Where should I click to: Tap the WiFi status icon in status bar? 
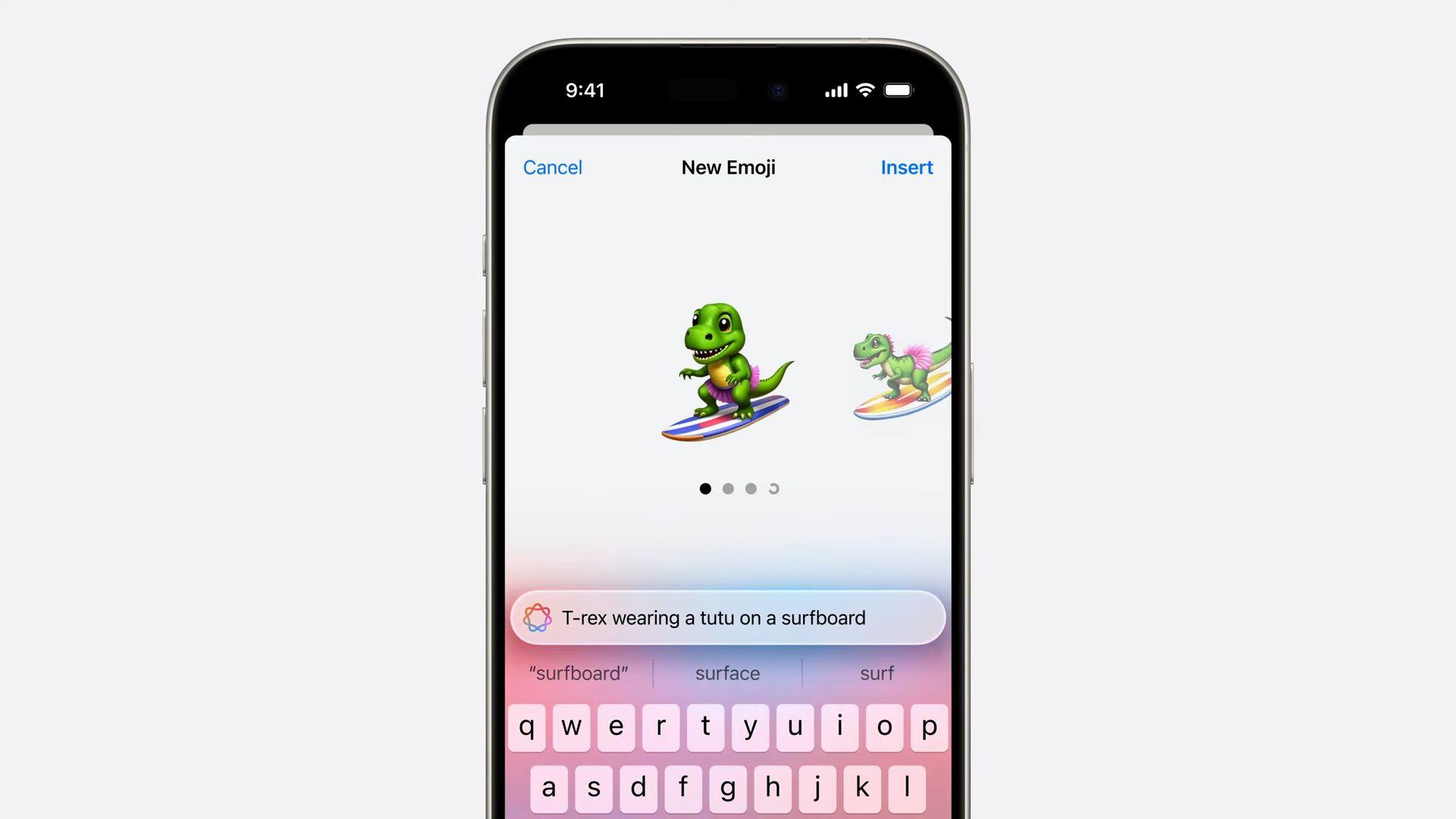[863, 89]
